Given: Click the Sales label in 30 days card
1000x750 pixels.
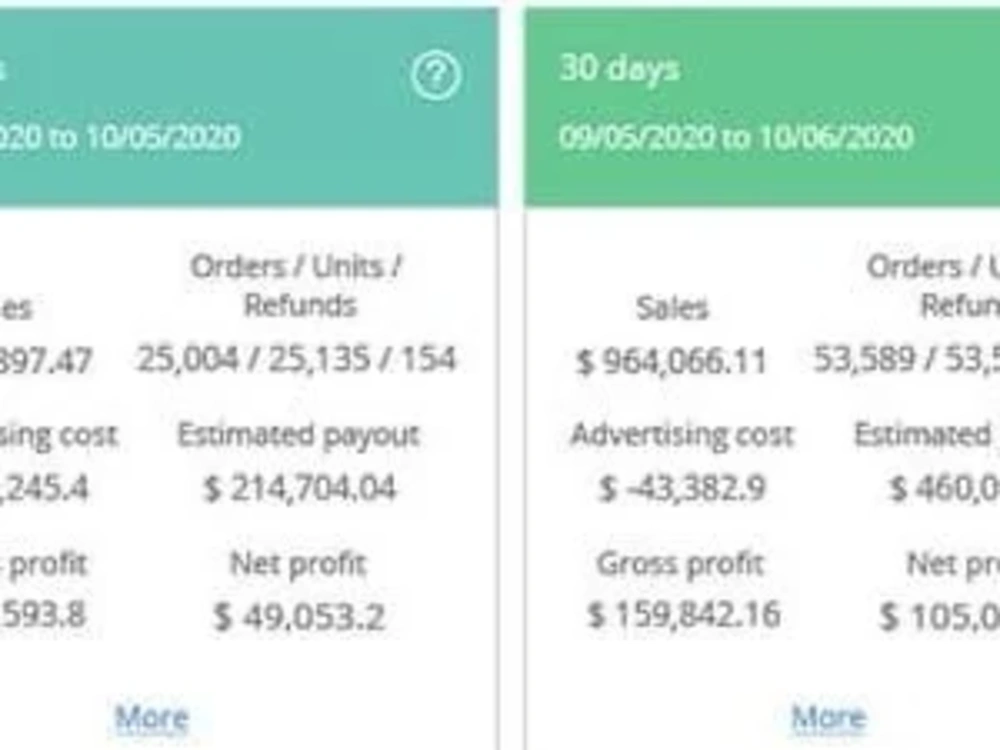Looking at the screenshot, I should click(x=672, y=309).
